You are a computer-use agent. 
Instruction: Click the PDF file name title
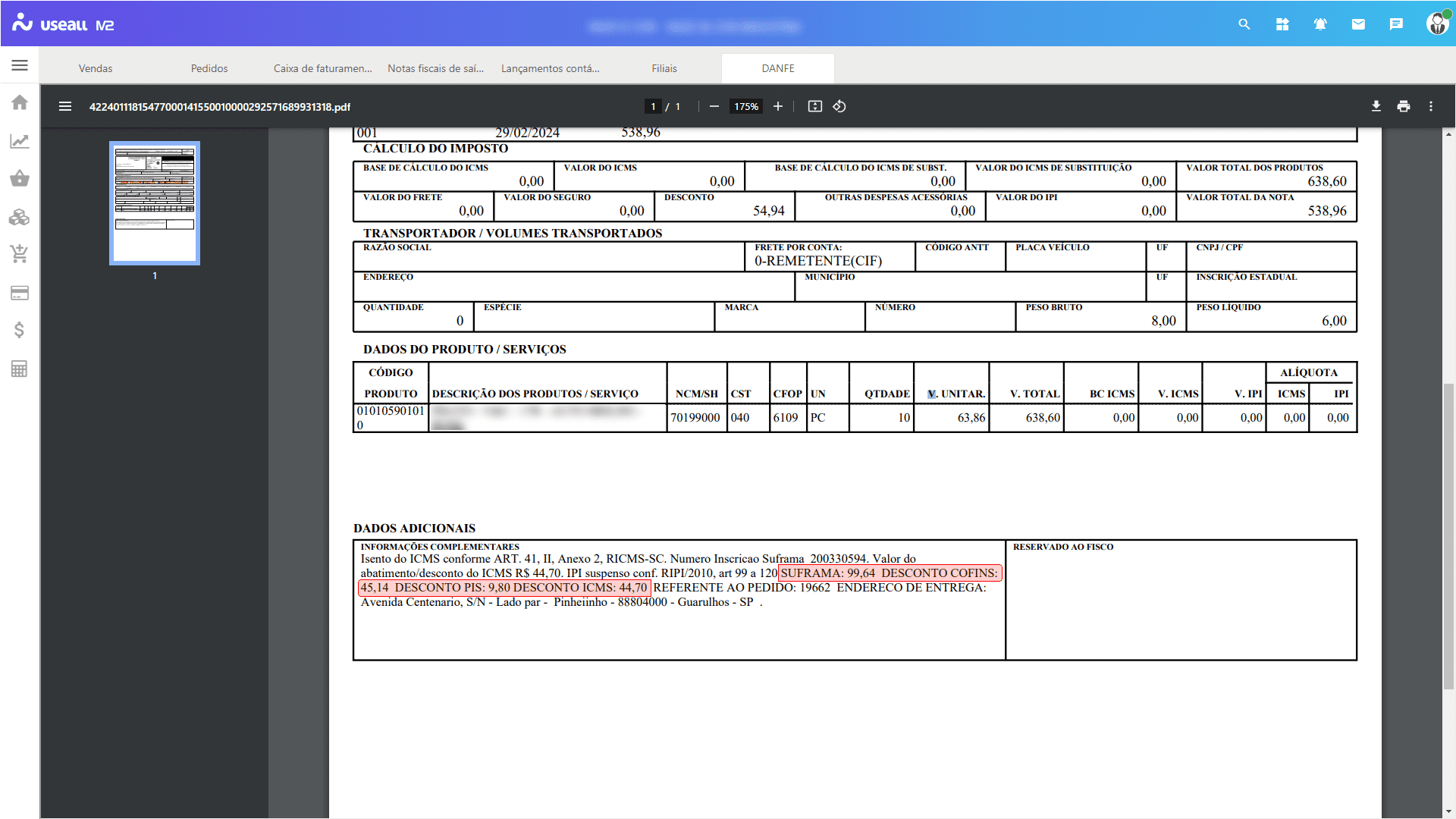point(220,107)
